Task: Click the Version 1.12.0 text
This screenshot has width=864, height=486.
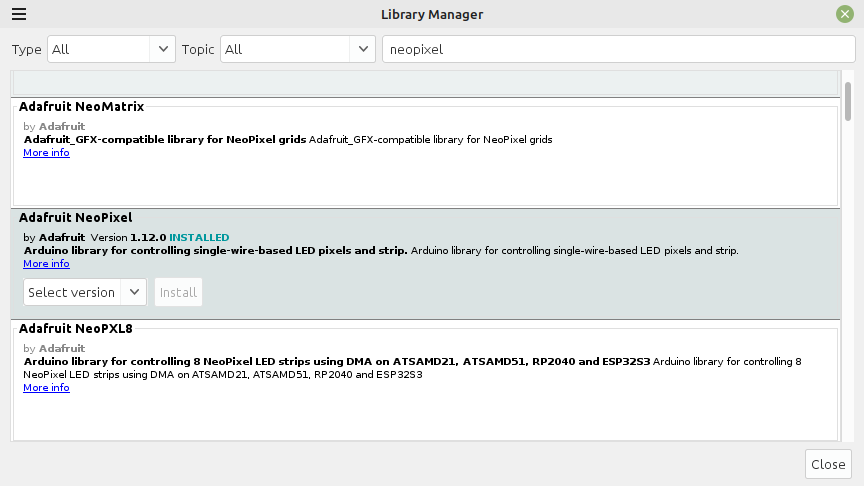Action: tap(128, 237)
